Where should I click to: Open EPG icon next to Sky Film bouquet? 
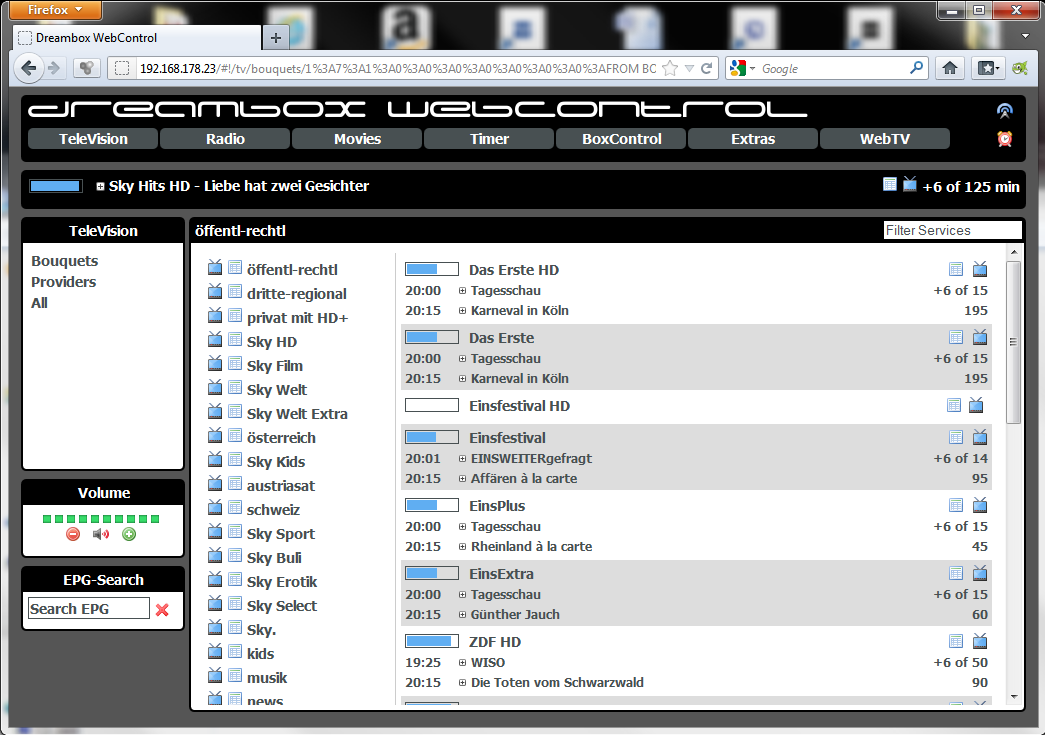pyautogui.click(x=235, y=363)
